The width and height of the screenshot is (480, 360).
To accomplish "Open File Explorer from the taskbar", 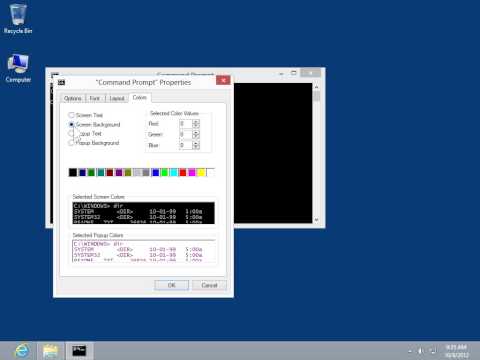I will [x=50, y=351].
